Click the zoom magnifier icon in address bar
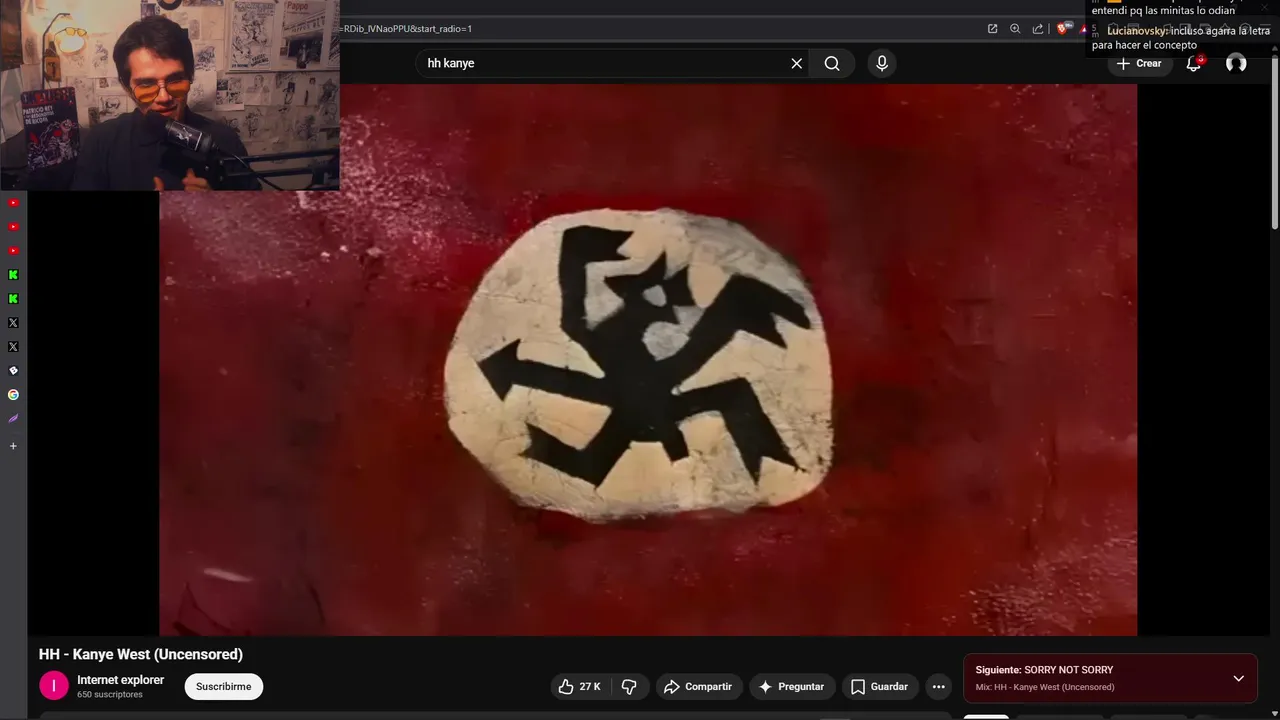 click(x=1015, y=29)
